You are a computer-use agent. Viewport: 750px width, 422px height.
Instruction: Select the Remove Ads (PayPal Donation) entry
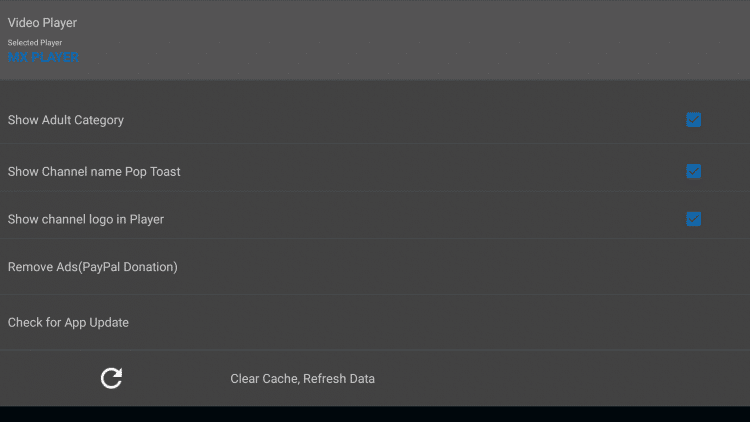(375, 267)
